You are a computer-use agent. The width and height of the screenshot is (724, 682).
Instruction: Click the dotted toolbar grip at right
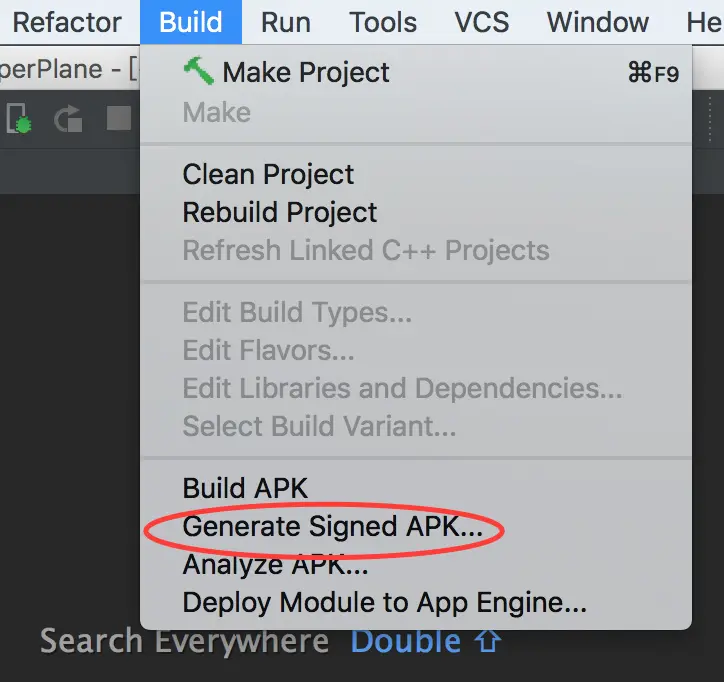click(x=710, y=119)
